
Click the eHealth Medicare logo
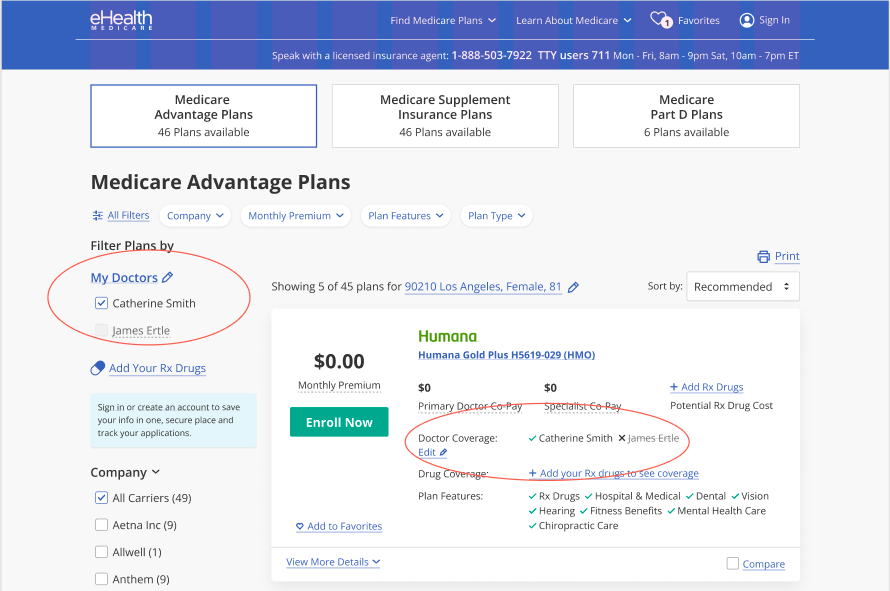(x=121, y=20)
